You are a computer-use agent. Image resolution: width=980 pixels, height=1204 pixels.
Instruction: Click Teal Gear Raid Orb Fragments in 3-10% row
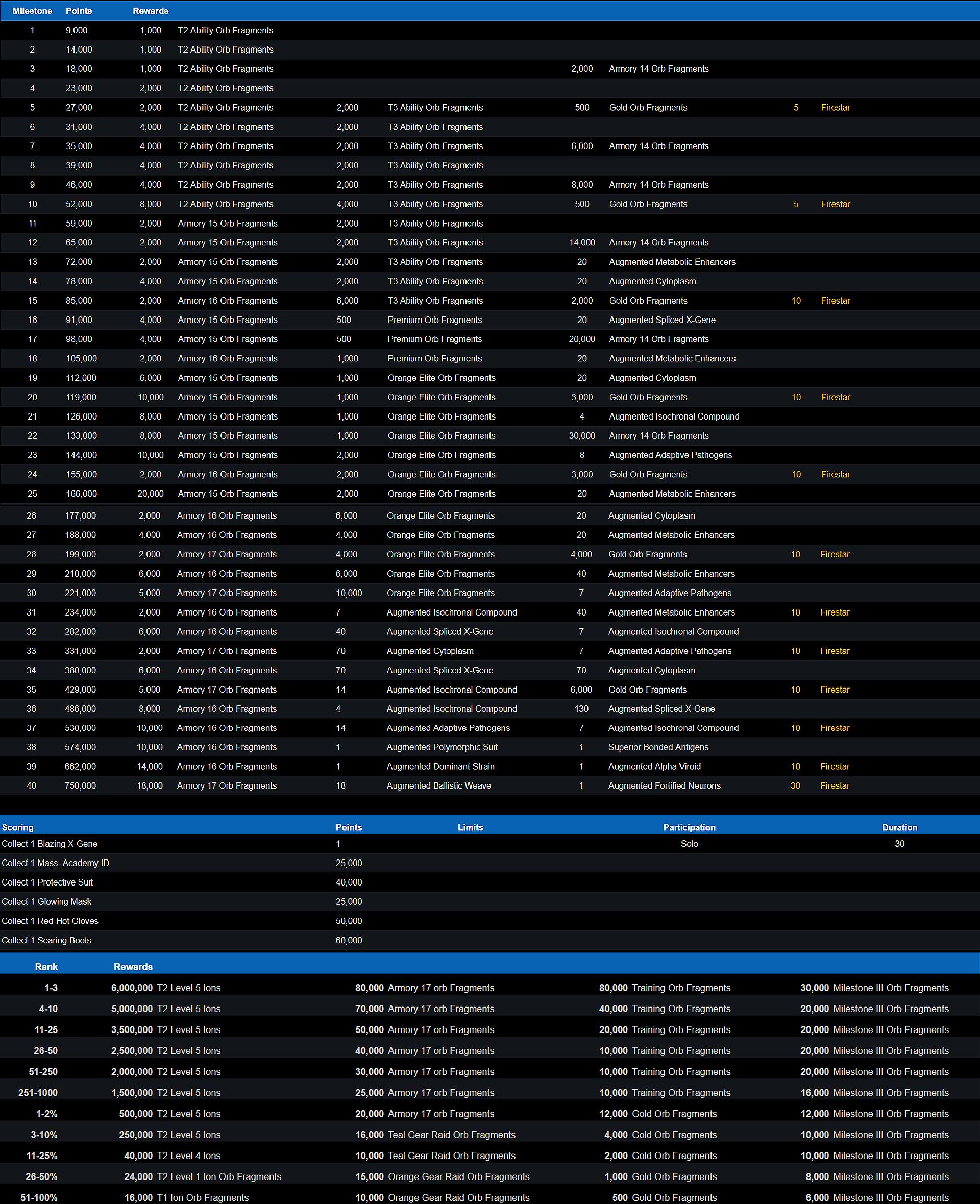click(x=452, y=1135)
